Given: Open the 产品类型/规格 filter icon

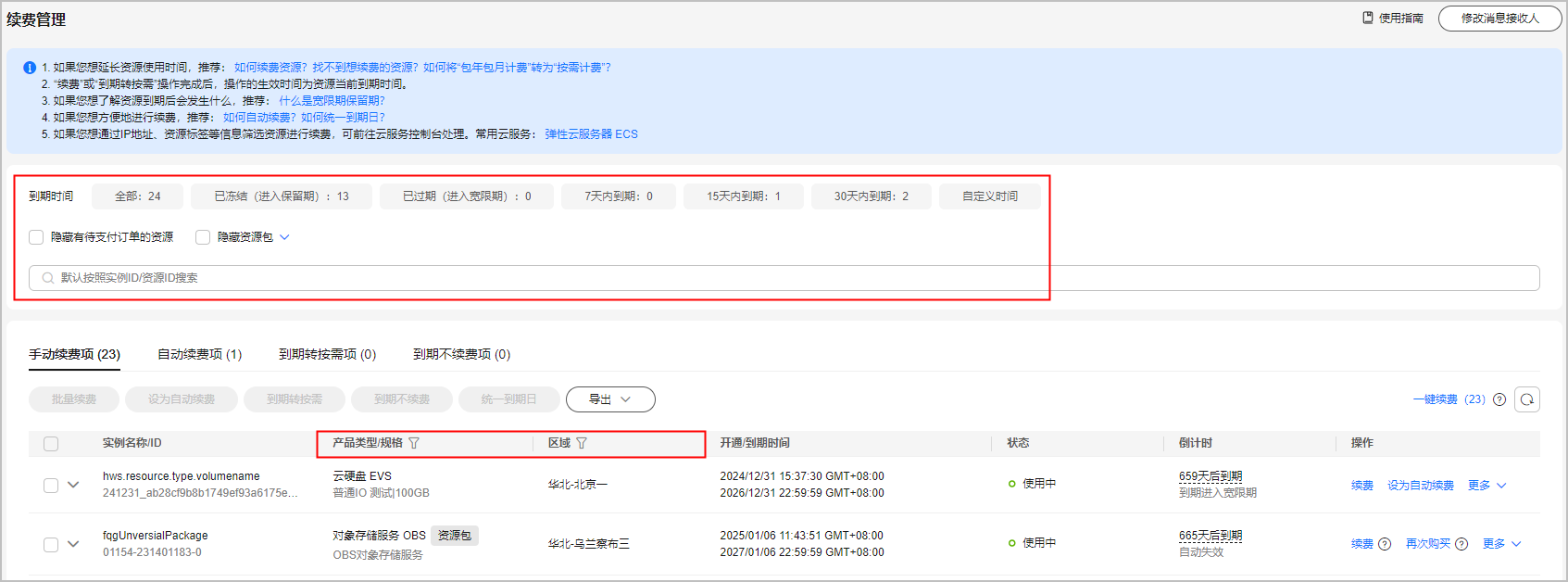Looking at the screenshot, I should click(414, 443).
